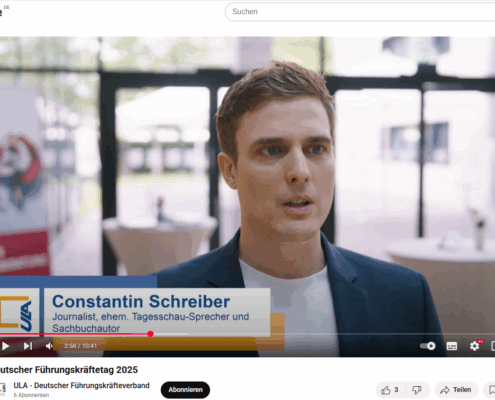495x400 pixels.
Task: Seek ahead on grey buffered progress bar section
Action: [x=171, y=334]
